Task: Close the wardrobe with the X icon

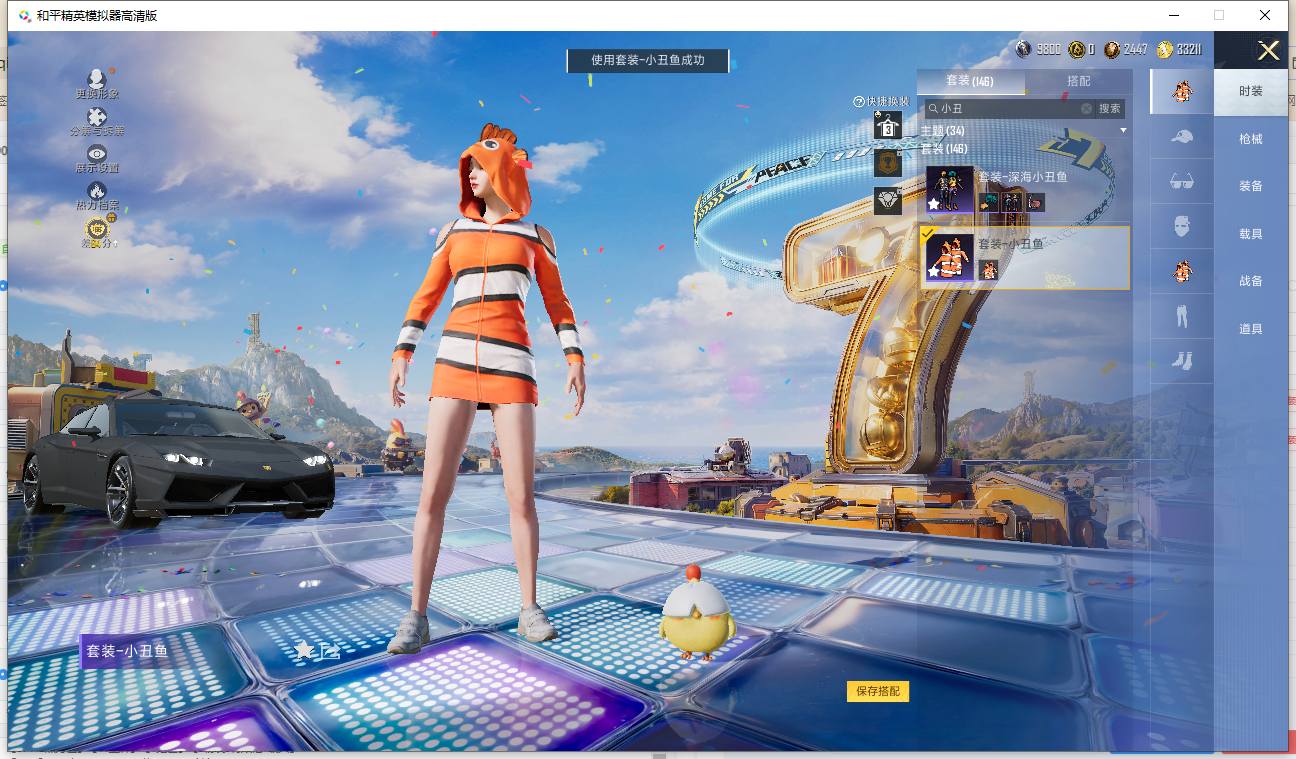Action: (x=1269, y=51)
